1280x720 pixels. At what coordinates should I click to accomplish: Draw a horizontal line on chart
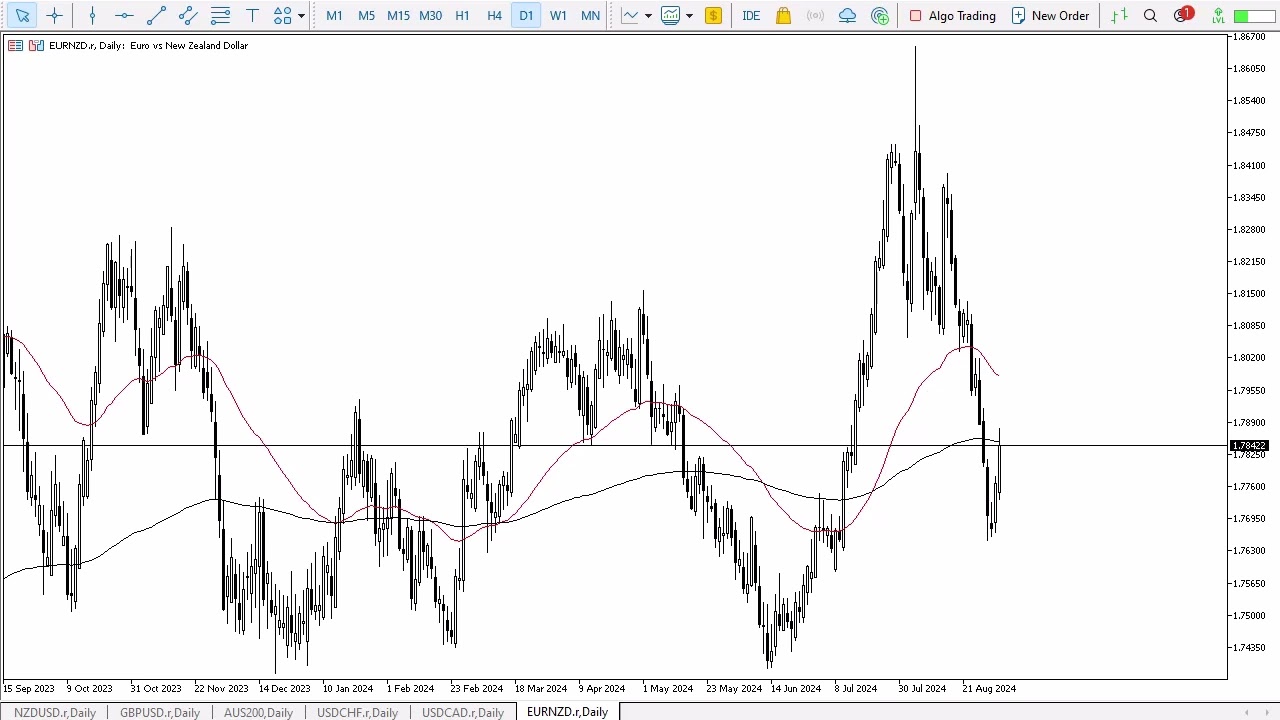pyautogui.click(x=124, y=15)
